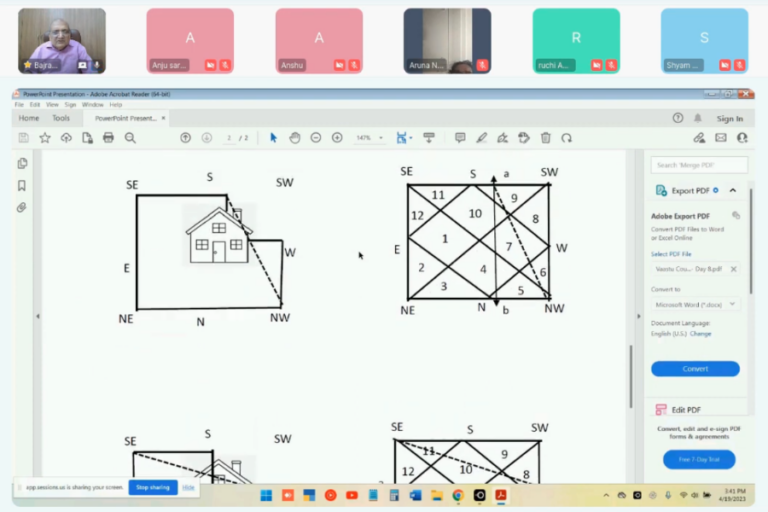Open the fit page options dropdown arrow
Screen dimensions: 768x512
[410, 138]
